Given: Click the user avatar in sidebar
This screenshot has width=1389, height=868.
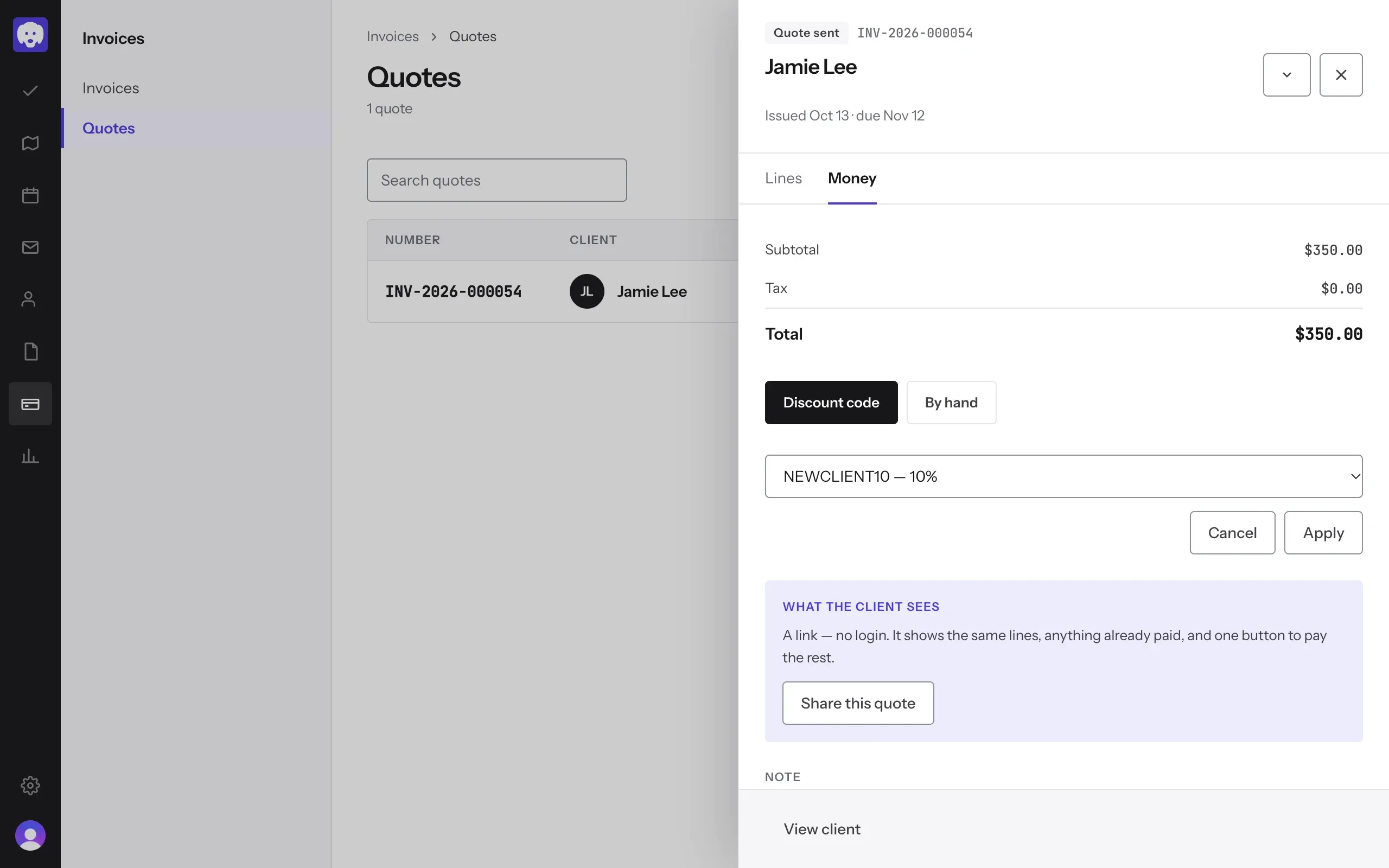Looking at the screenshot, I should tap(30, 835).
